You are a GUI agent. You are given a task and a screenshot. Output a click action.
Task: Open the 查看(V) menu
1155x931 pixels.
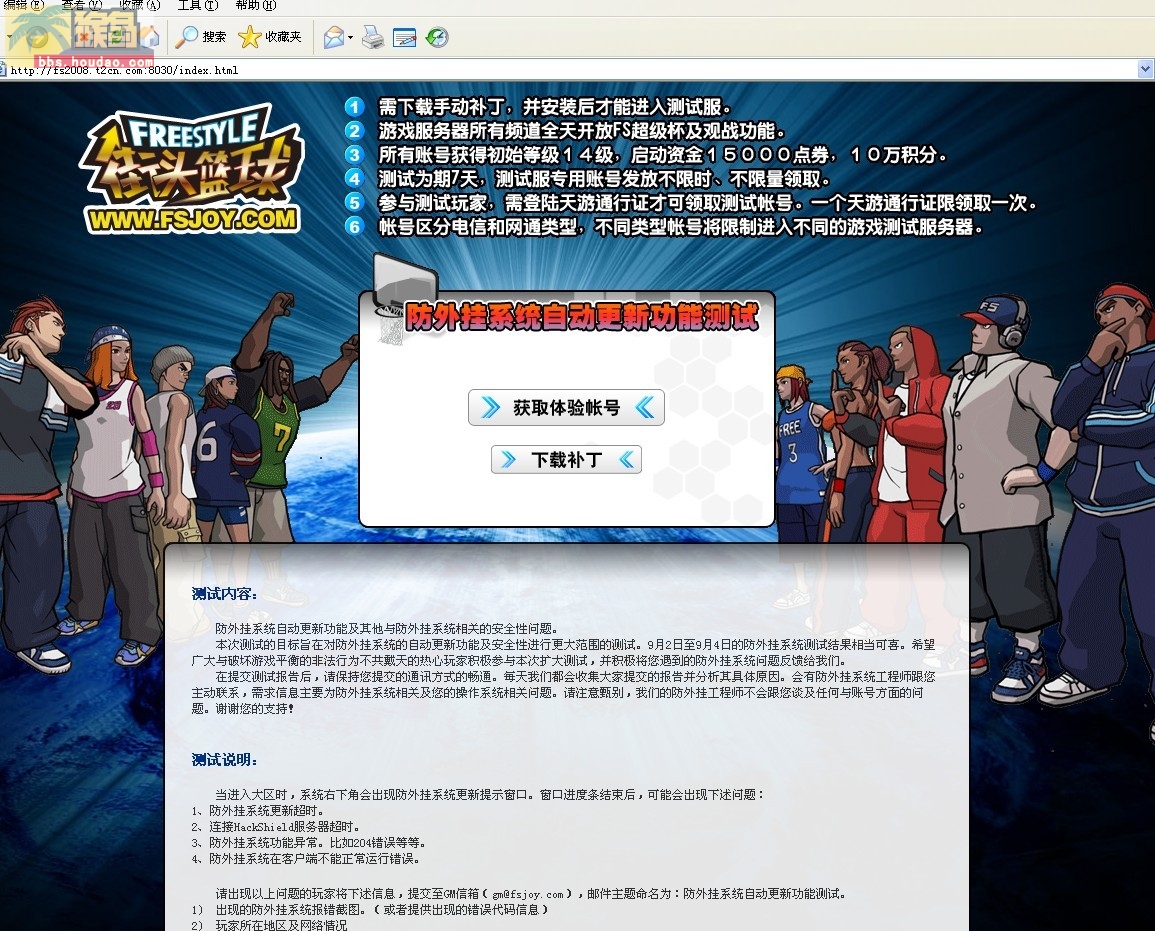81,5
